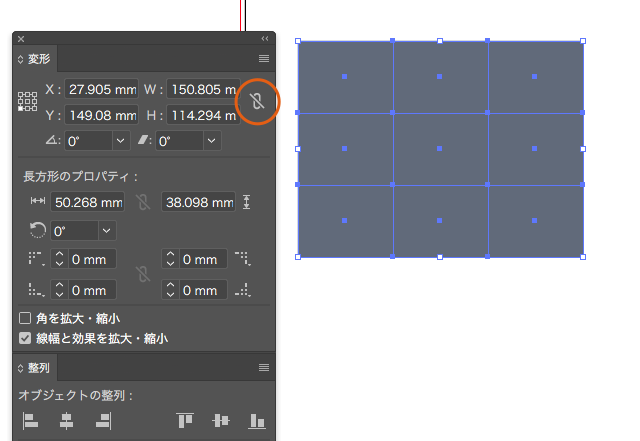The height and width of the screenshot is (441, 640).
Task: Edit the rotation angle field in transform row
Action: pos(88,141)
